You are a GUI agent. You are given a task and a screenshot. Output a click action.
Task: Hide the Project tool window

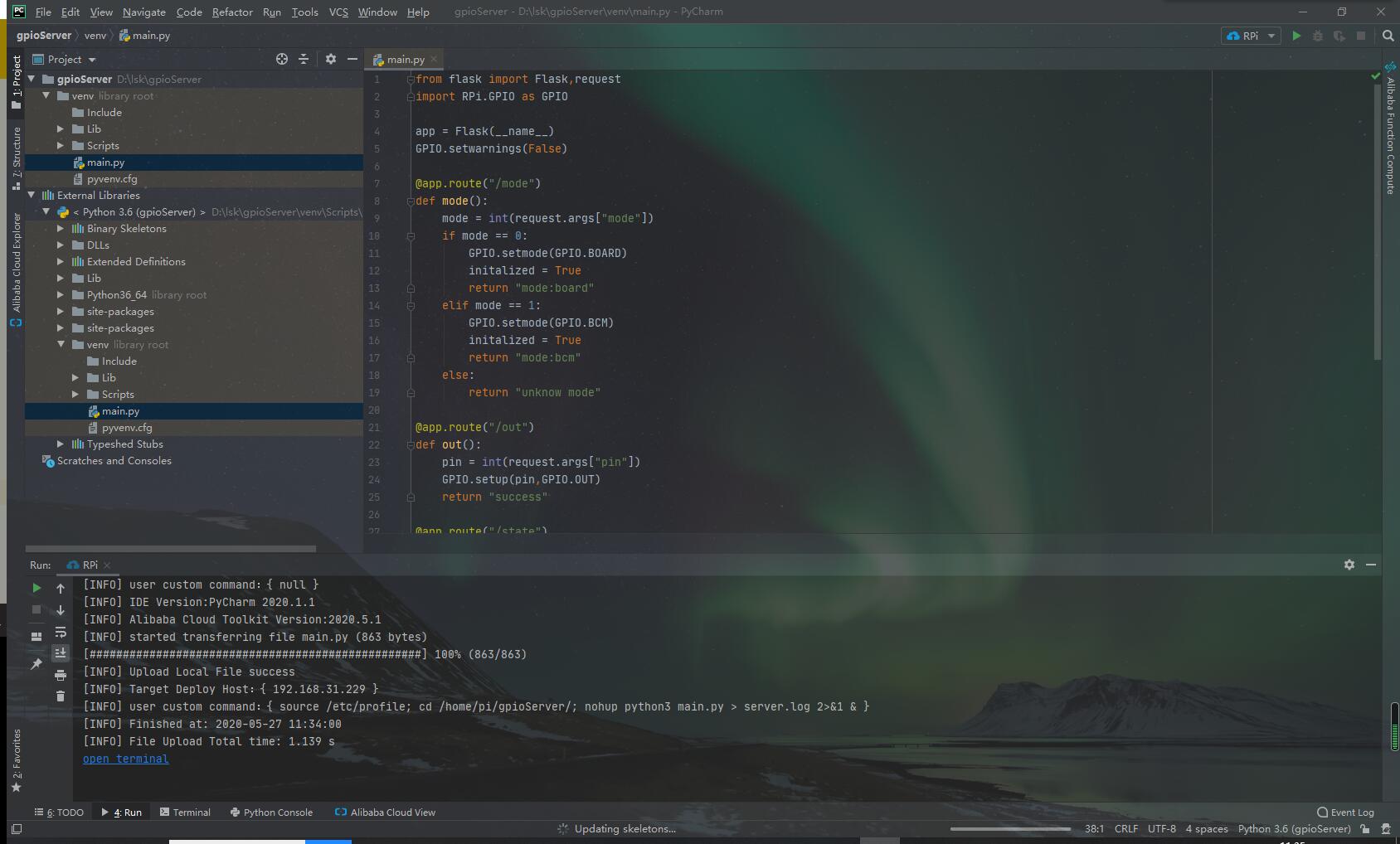(352, 59)
